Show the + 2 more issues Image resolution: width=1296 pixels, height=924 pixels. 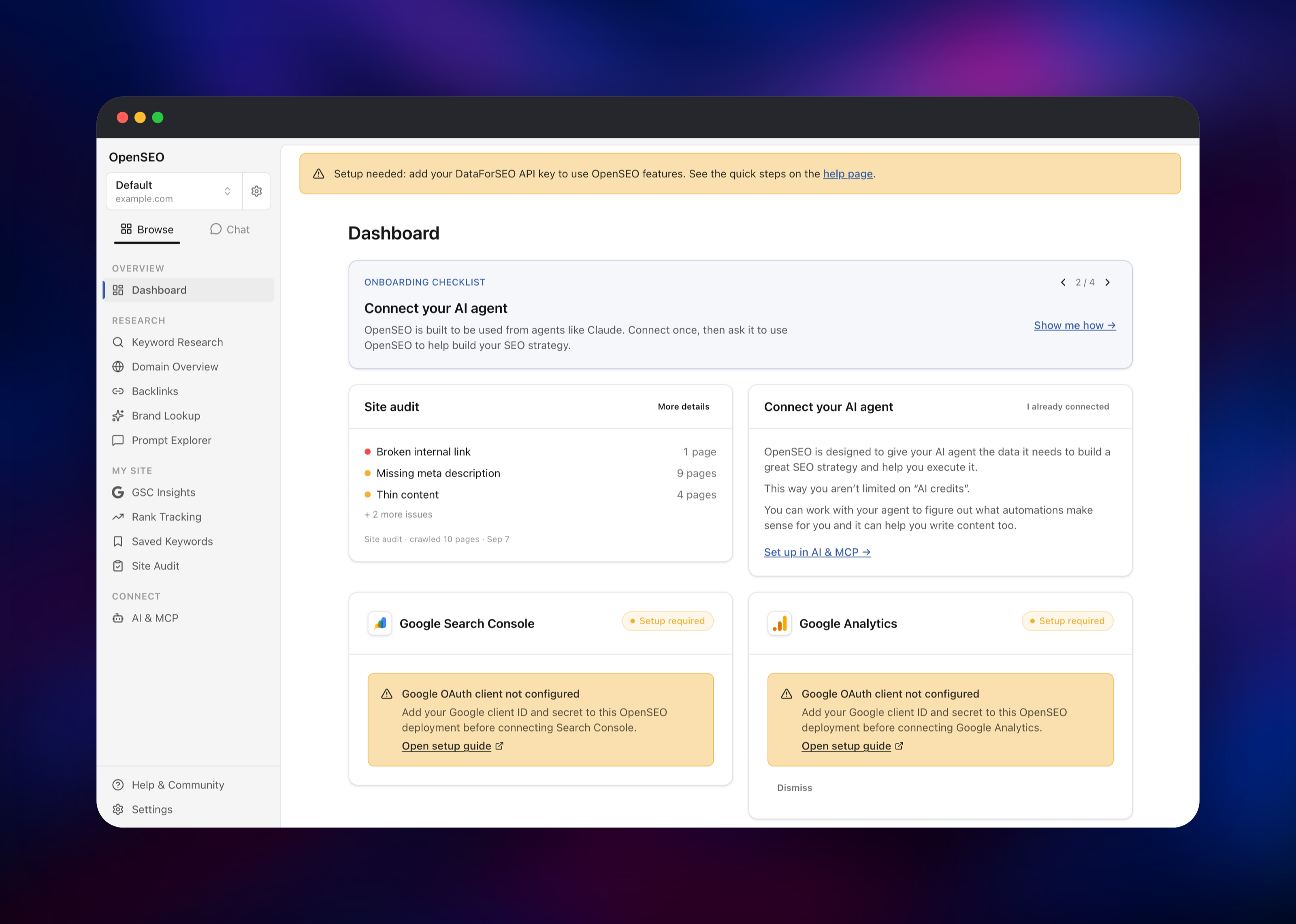tap(398, 514)
